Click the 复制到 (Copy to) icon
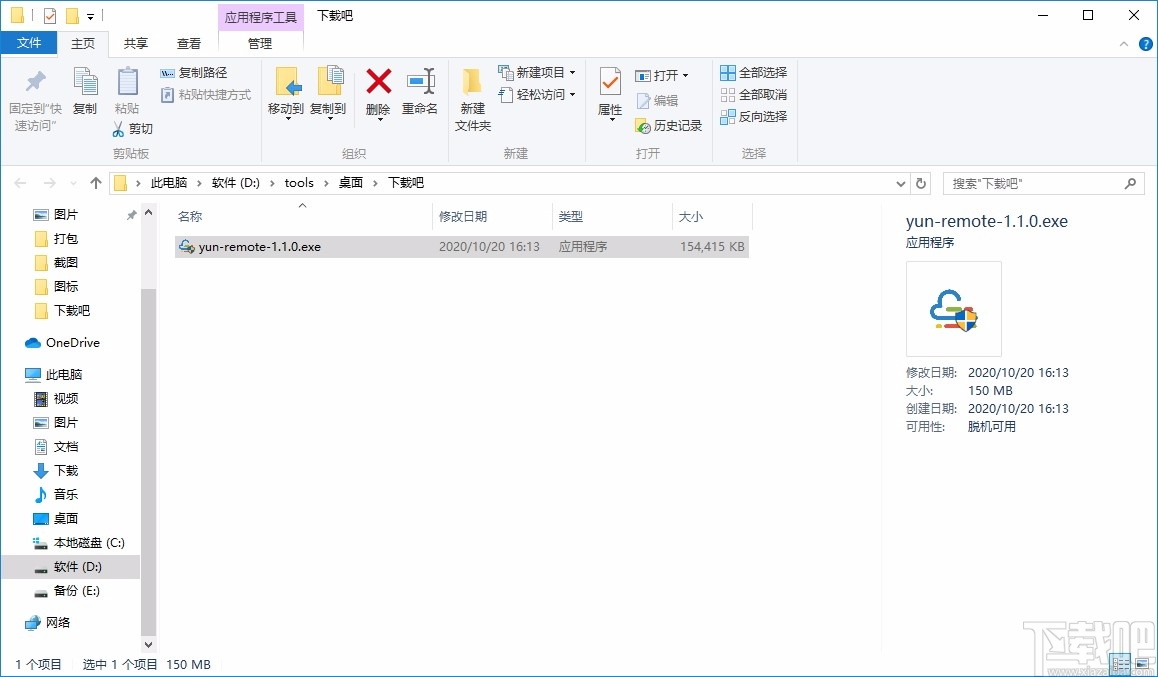Image resolution: width=1158 pixels, height=677 pixels. [x=329, y=90]
